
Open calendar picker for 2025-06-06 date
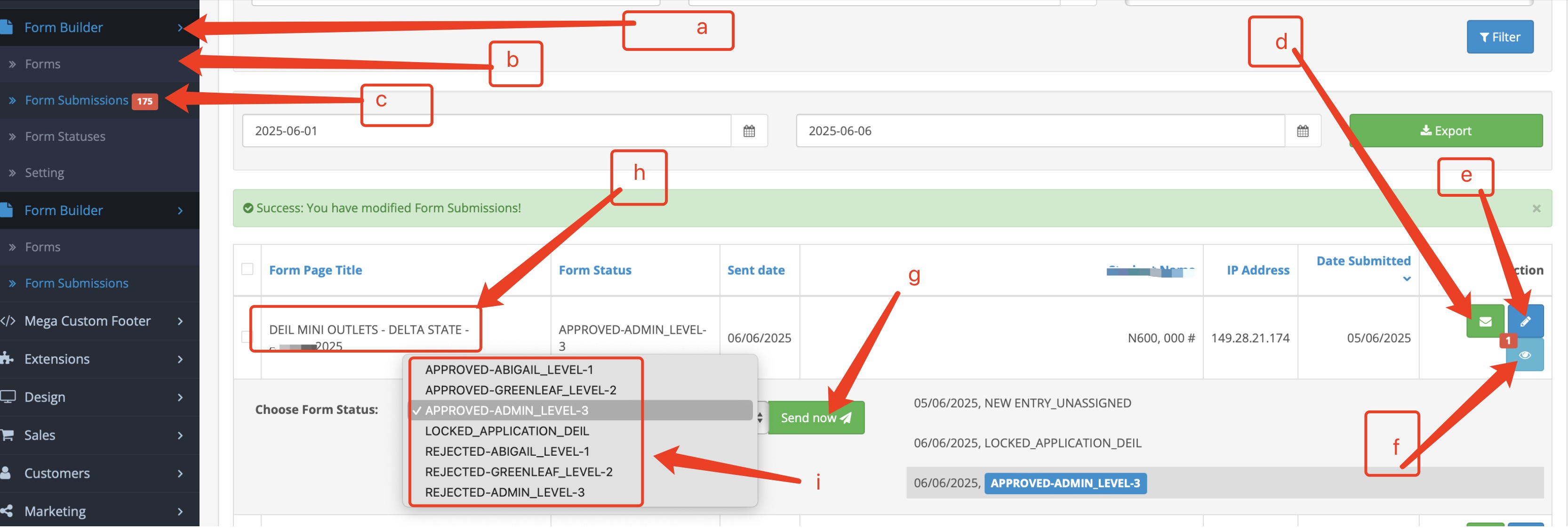click(x=1302, y=131)
